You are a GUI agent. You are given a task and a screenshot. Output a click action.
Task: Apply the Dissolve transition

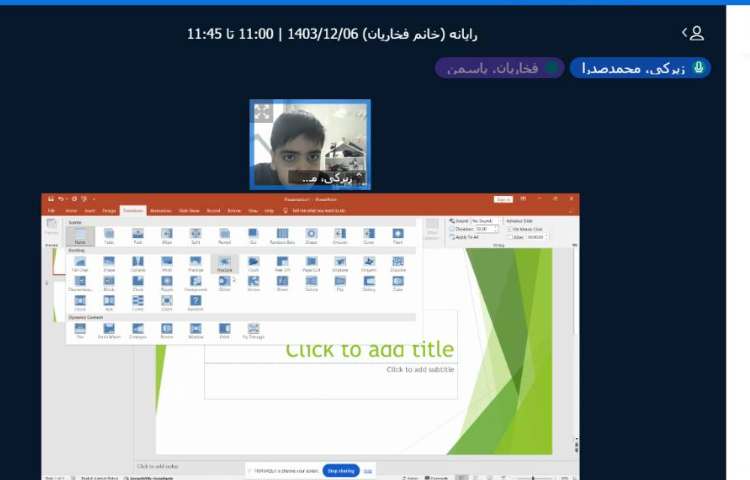click(397, 263)
